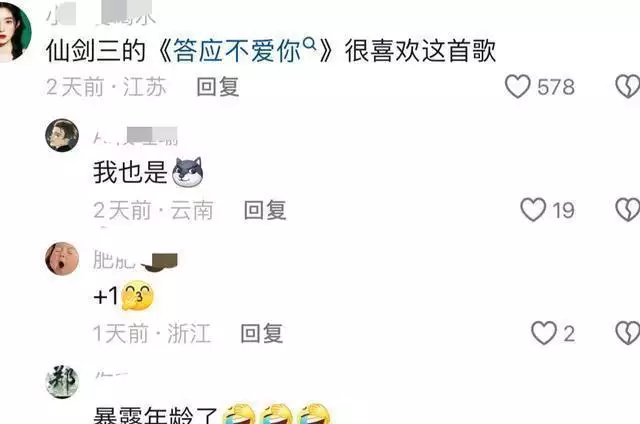The width and height of the screenshot is (640, 424).
Task: Click the 578 like count
Action: tap(556, 87)
